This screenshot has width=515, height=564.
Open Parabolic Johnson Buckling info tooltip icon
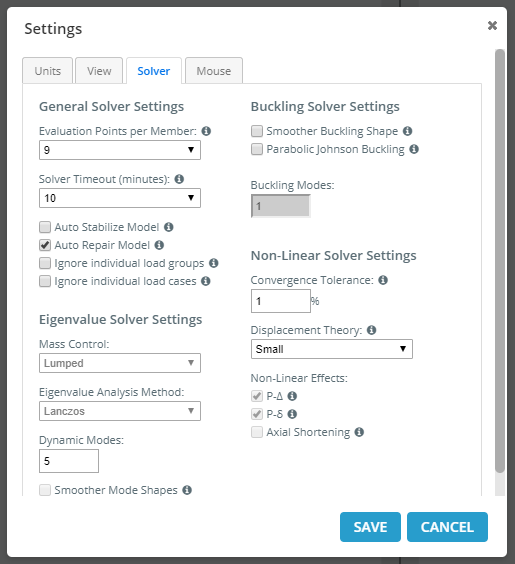[x=414, y=149]
